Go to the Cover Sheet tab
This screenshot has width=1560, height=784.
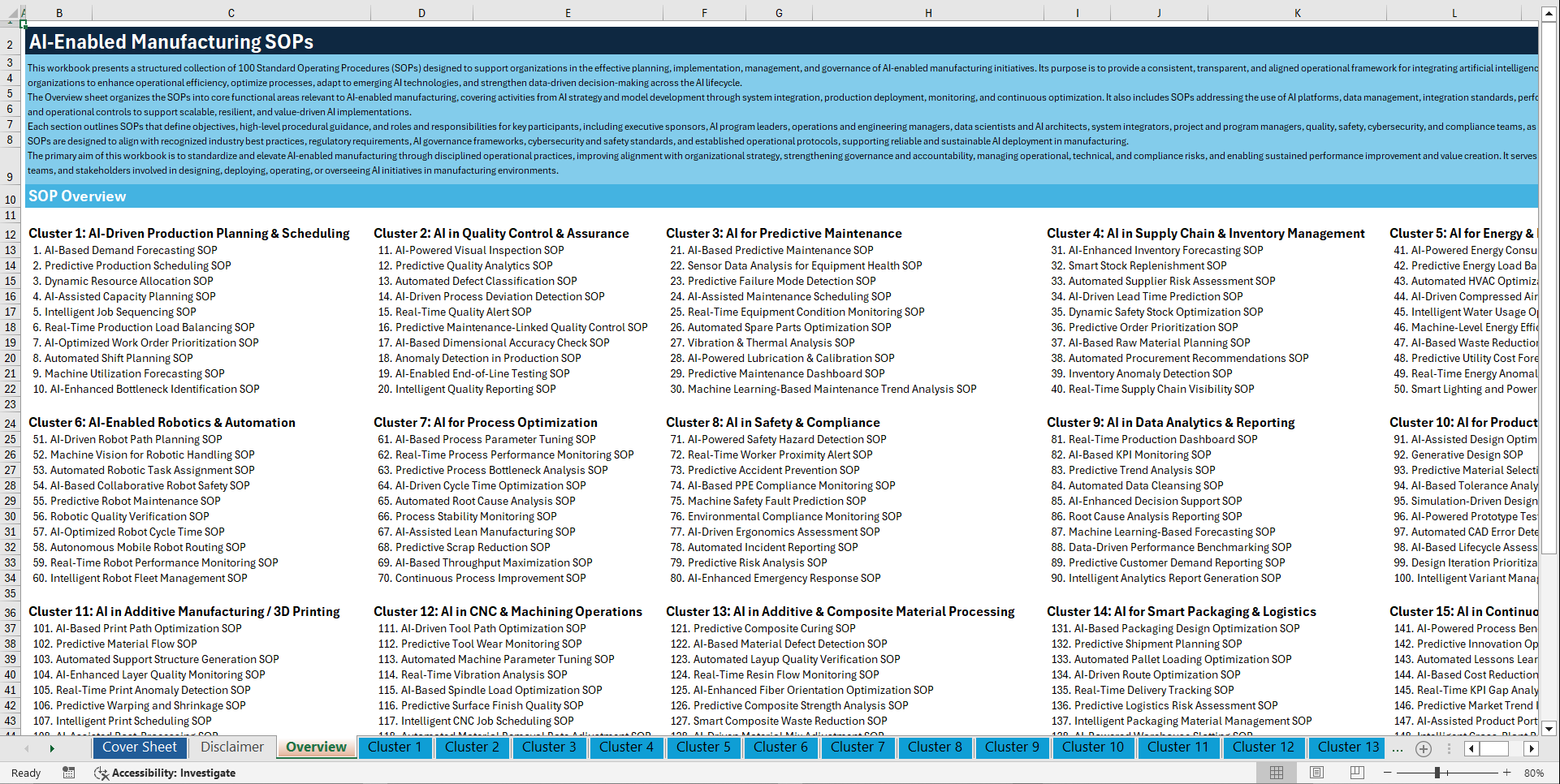pyautogui.click(x=140, y=747)
